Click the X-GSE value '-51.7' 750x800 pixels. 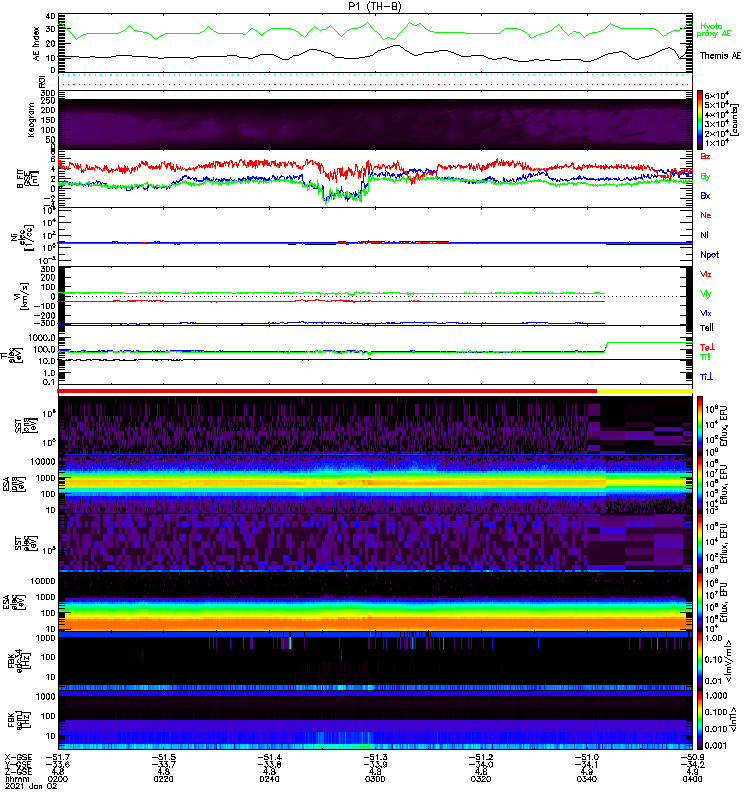(x=58, y=757)
